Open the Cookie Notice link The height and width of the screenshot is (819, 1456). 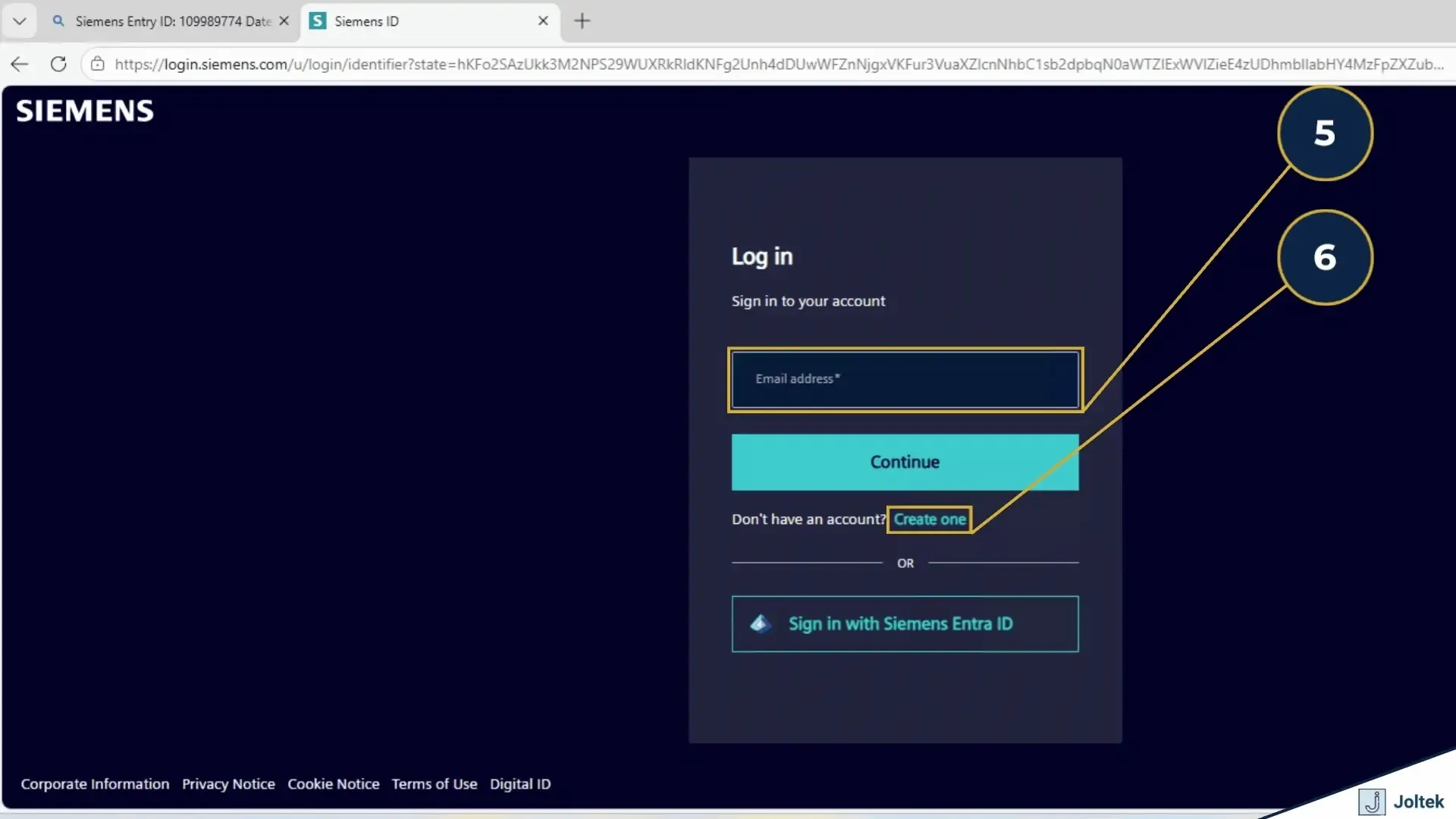pyautogui.click(x=333, y=784)
